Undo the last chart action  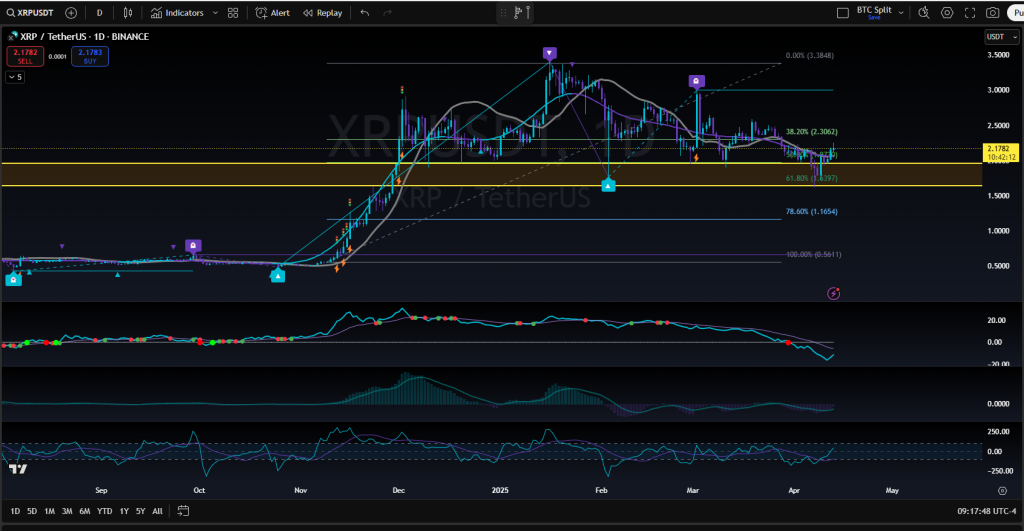365,12
